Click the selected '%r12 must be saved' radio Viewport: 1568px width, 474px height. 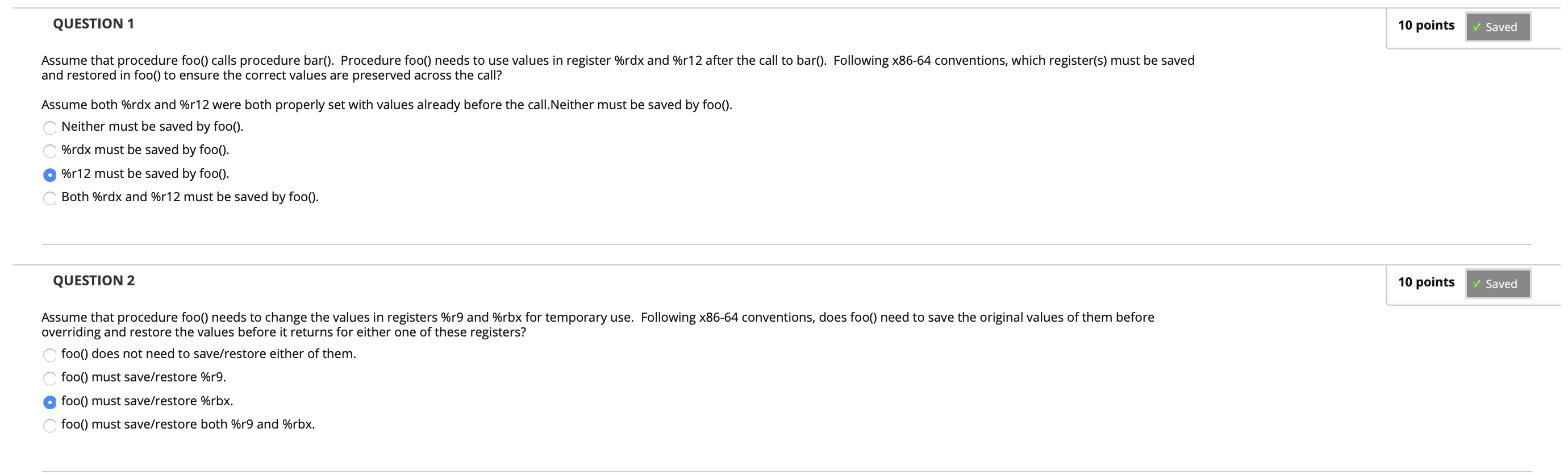coord(50,175)
